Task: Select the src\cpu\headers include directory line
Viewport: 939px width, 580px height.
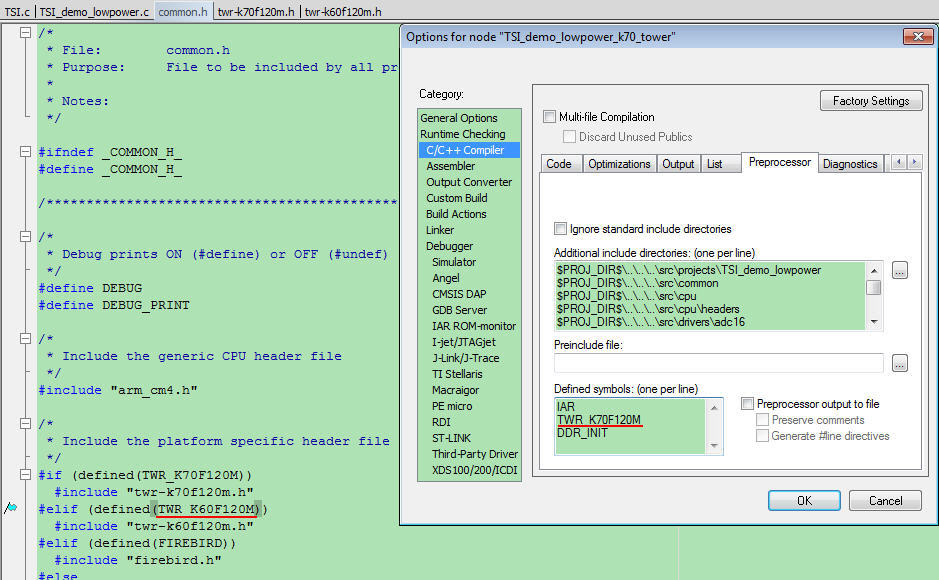Action: coord(647,309)
